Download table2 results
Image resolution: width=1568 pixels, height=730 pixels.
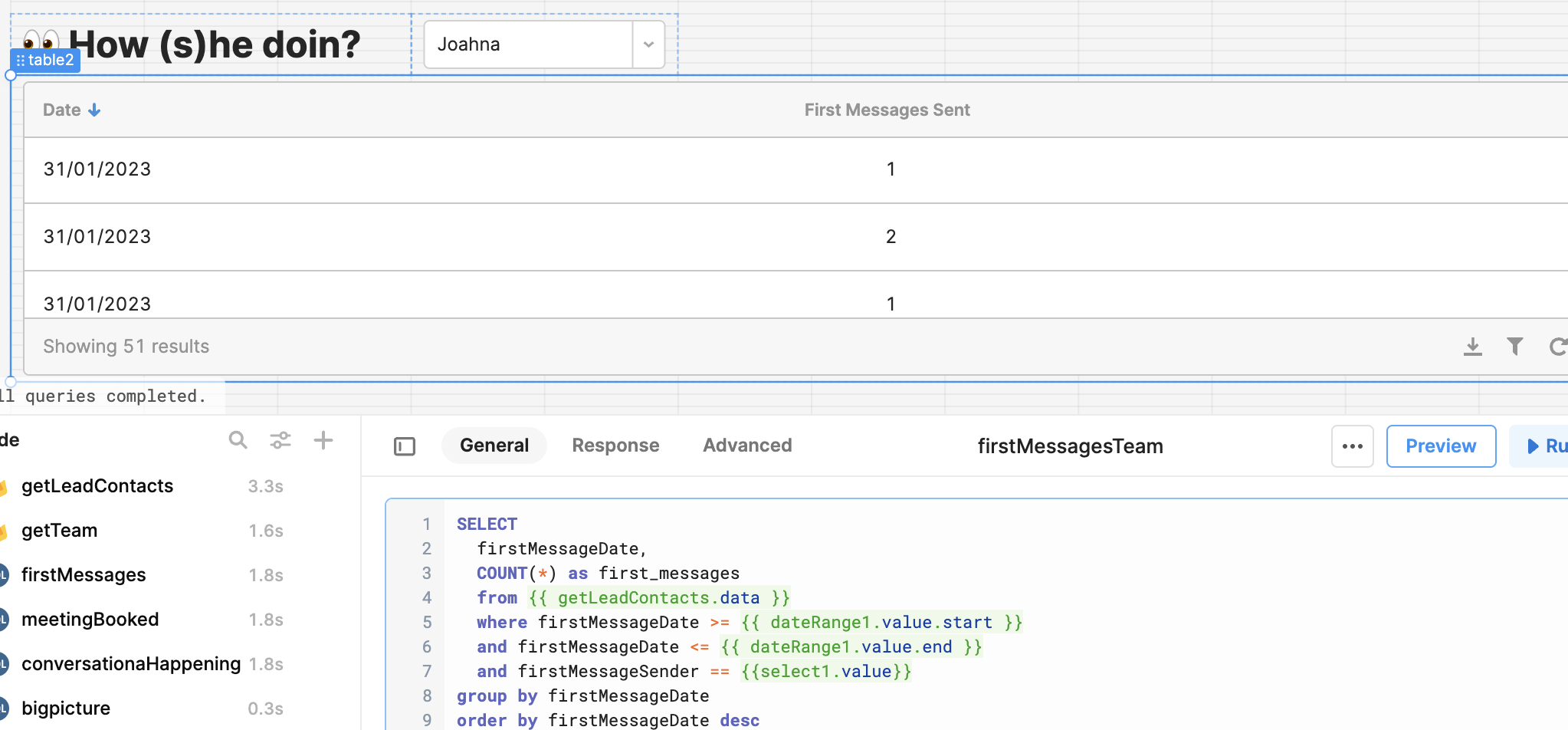coord(1471,347)
